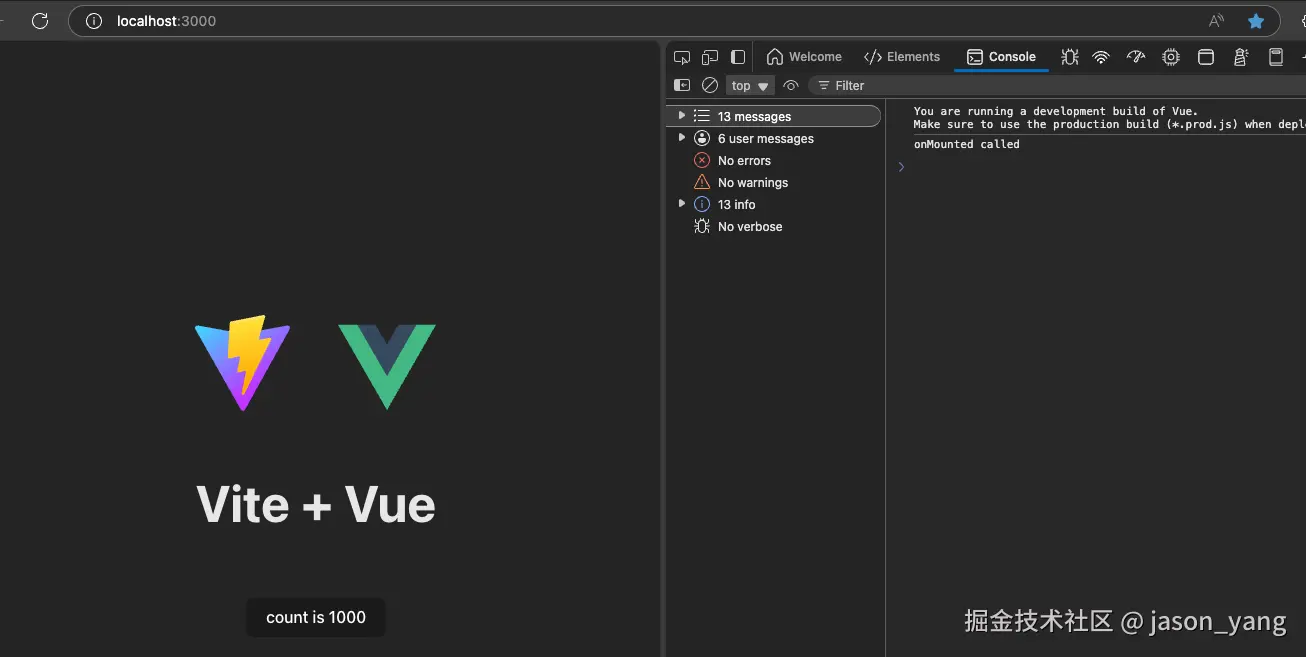Click the verbose bug icon

click(x=702, y=226)
